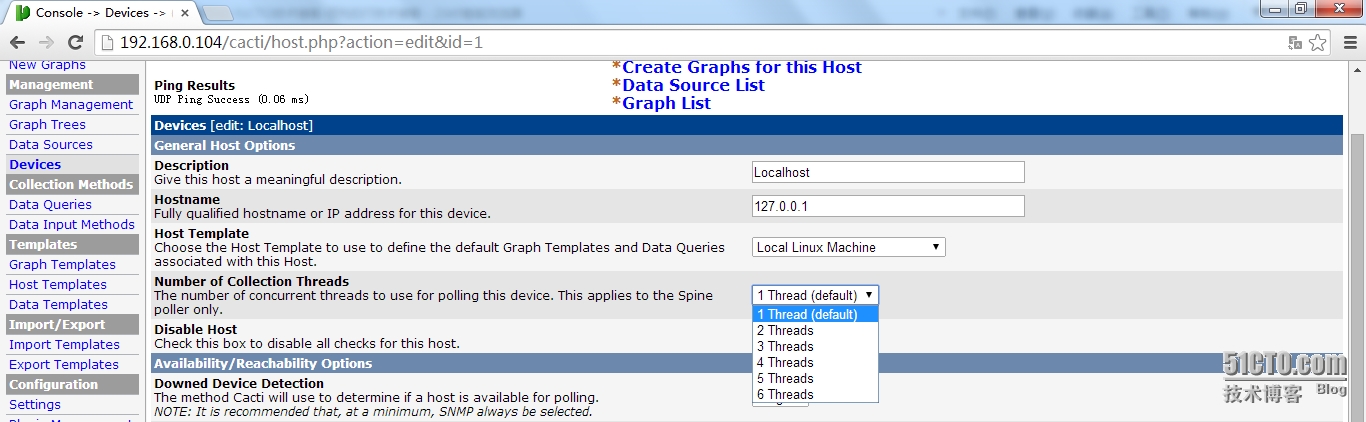This screenshot has height=422, width=1366.
Task: Reload the page with the refresh icon
Action: [75, 42]
